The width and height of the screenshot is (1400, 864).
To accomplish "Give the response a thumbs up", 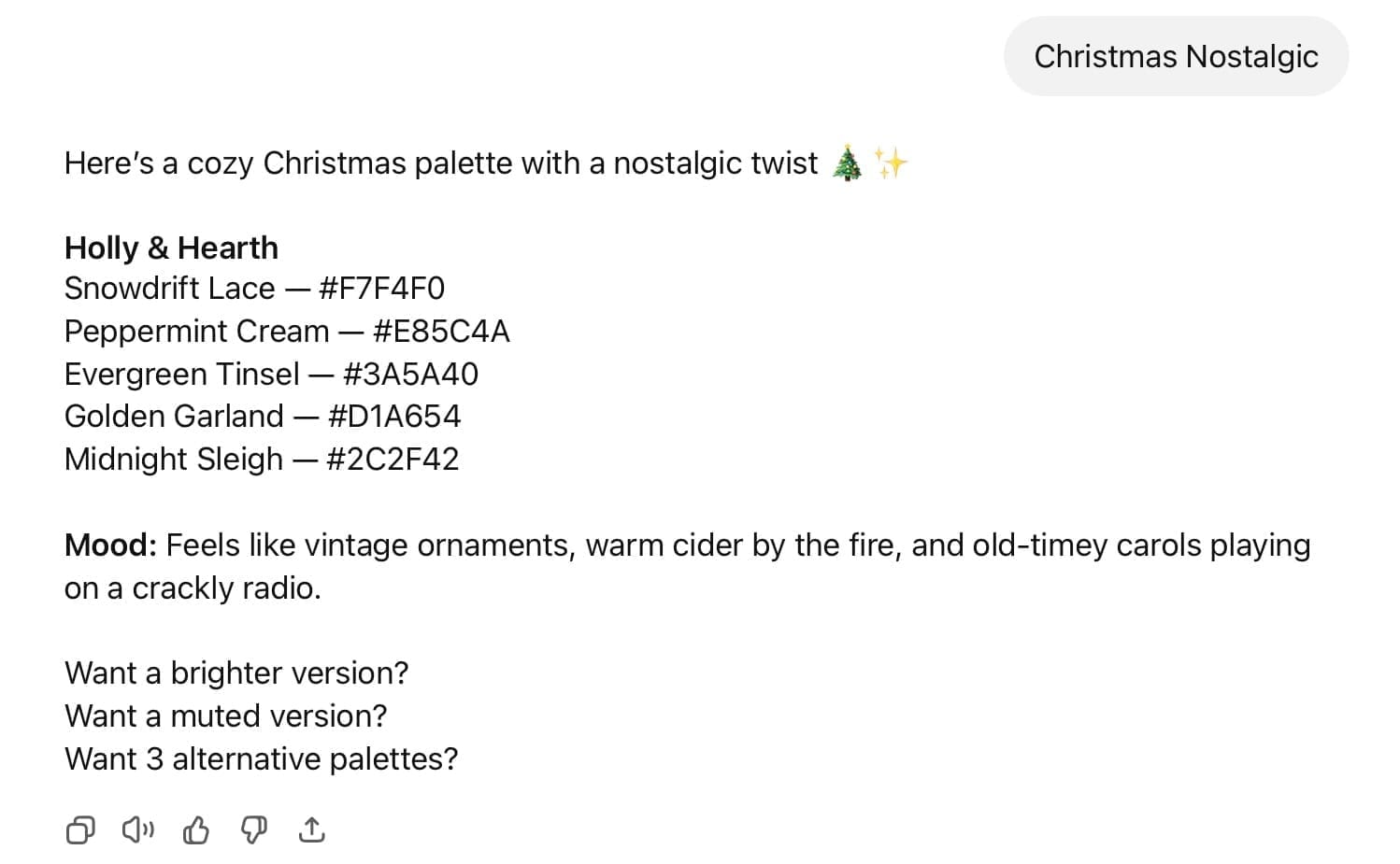I will pos(196,829).
